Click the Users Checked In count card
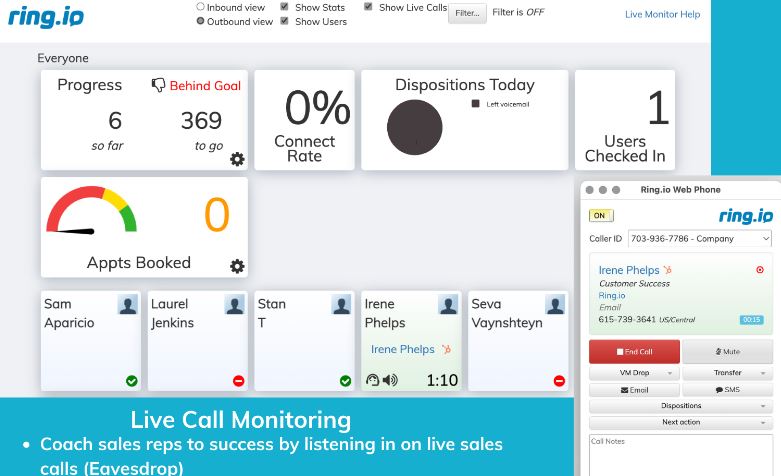Screen dimensions: 781x476 pos(625,120)
